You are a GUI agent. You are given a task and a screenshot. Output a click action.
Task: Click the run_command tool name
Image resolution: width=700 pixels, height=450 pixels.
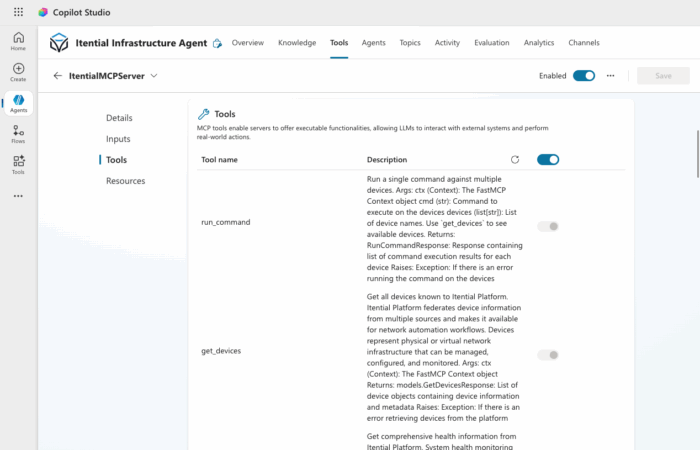(225, 222)
